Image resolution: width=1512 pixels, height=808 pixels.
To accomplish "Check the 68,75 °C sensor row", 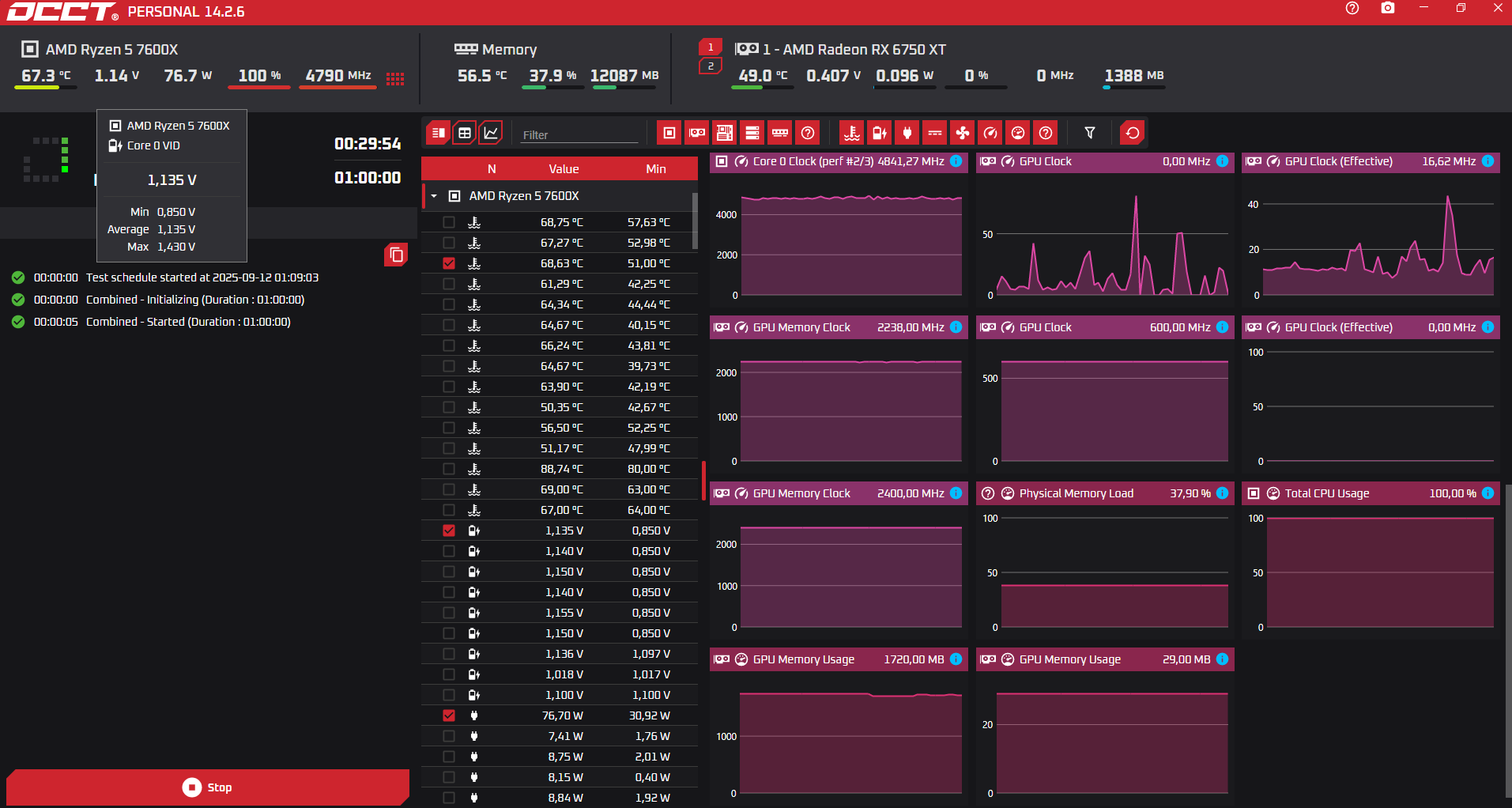I will [449, 222].
